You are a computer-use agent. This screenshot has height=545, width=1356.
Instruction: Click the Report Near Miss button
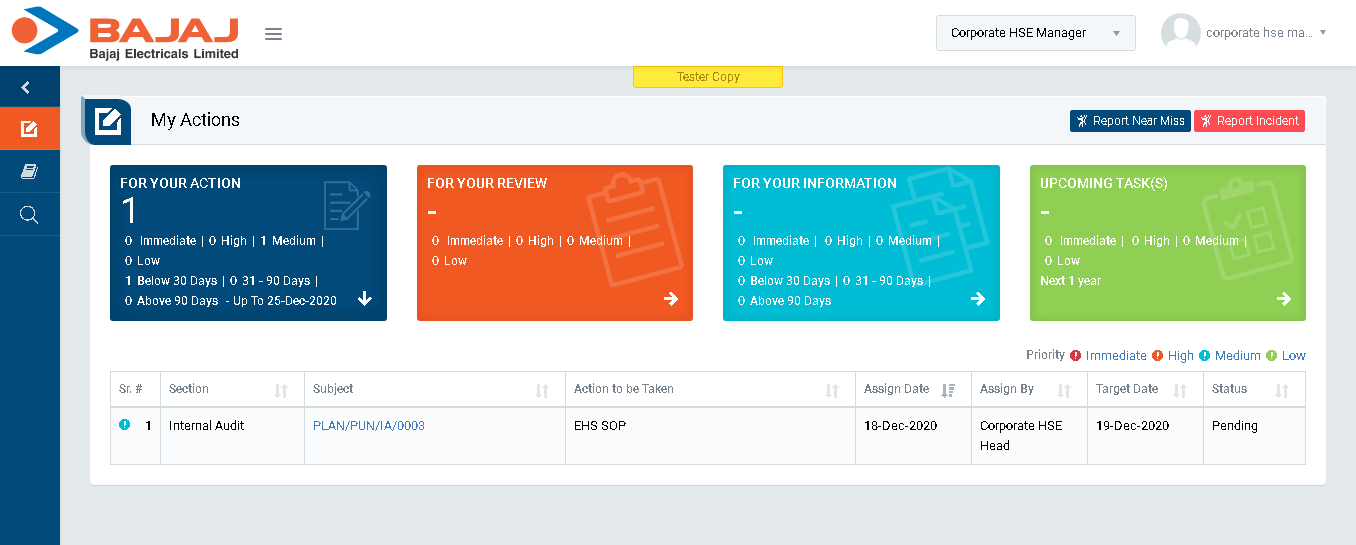click(x=1129, y=121)
